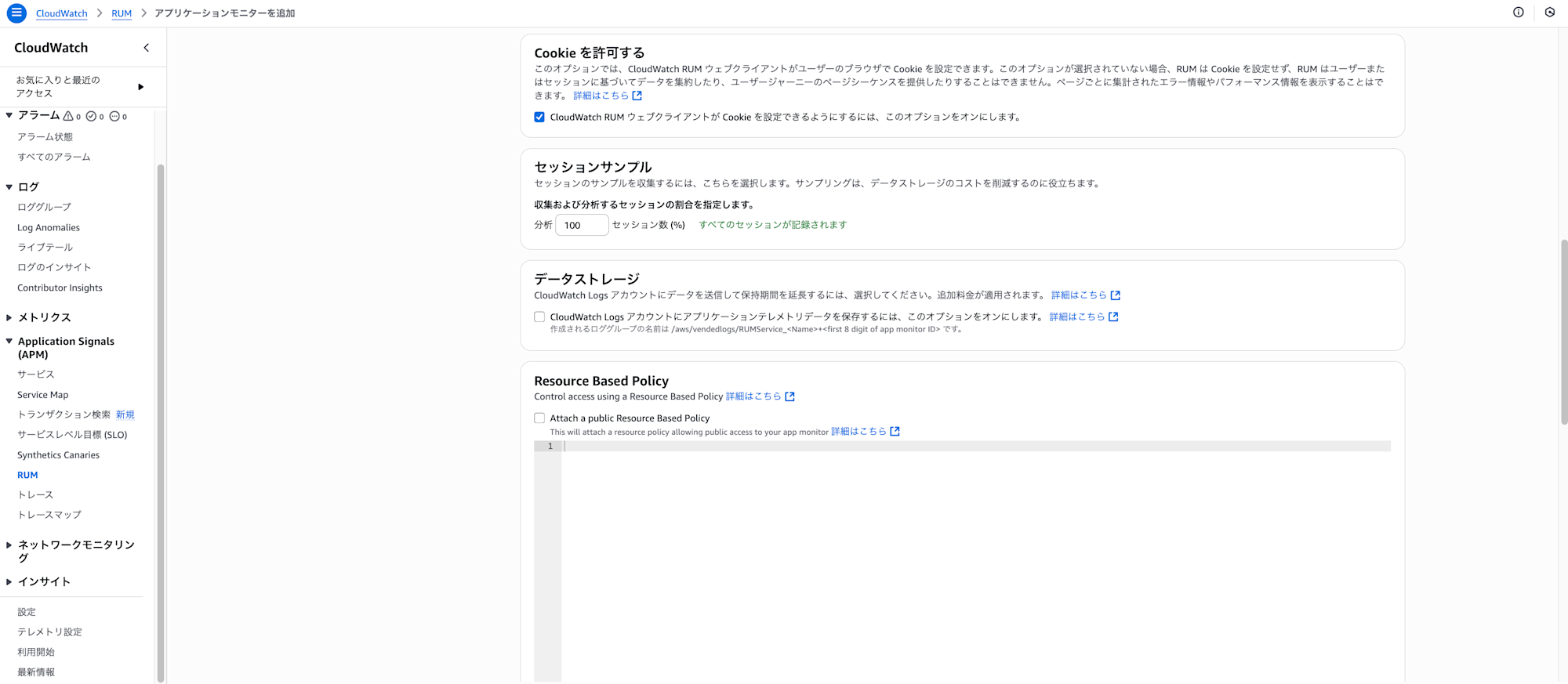This screenshot has width=1568, height=684.
Task: Collapse the CloudWatch sidebar with chevron
Action: 146,48
